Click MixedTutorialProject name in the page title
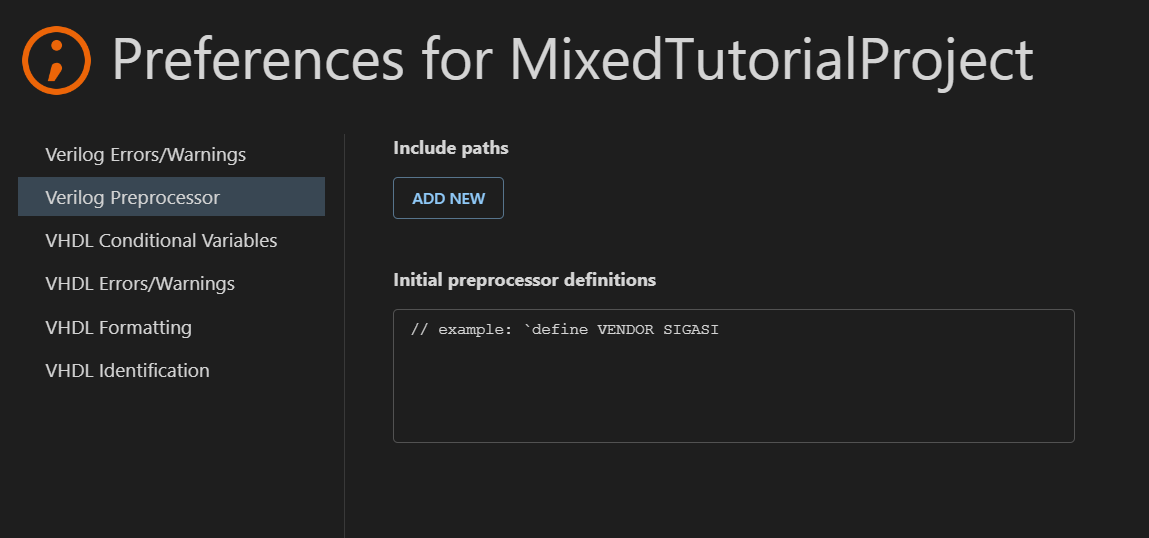1149x538 pixels. pos(771,60)
